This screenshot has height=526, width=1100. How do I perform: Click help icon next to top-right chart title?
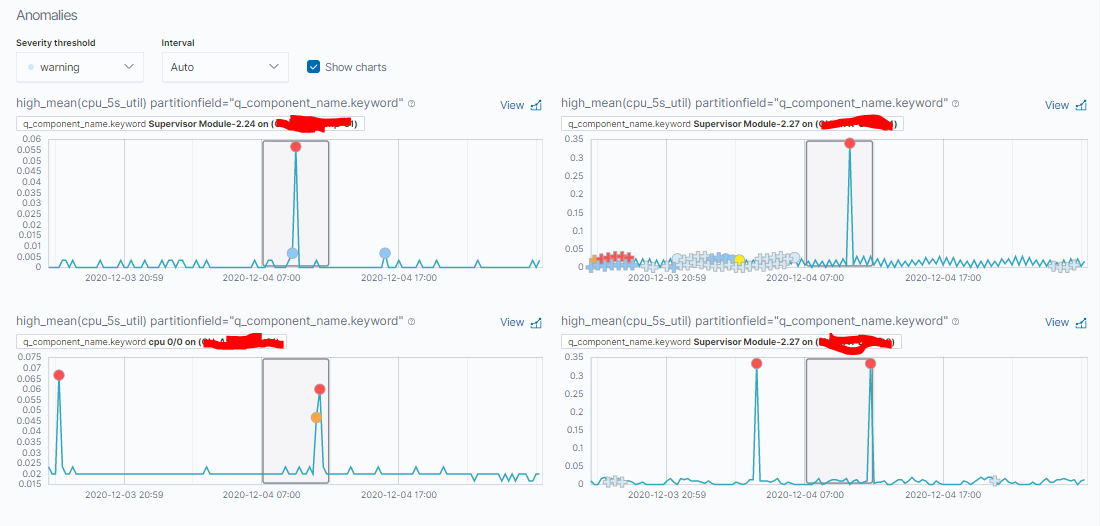(x=955, y=104)
